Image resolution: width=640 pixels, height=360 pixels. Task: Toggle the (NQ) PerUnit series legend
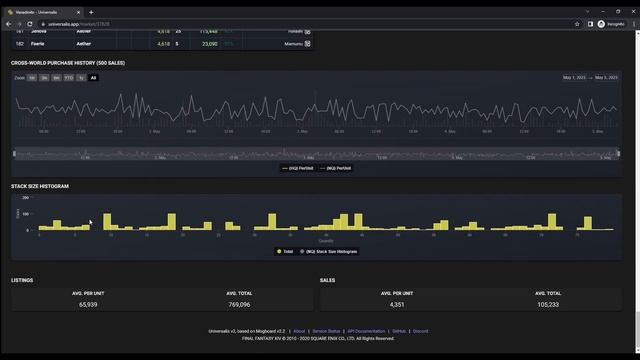point(336,168)
